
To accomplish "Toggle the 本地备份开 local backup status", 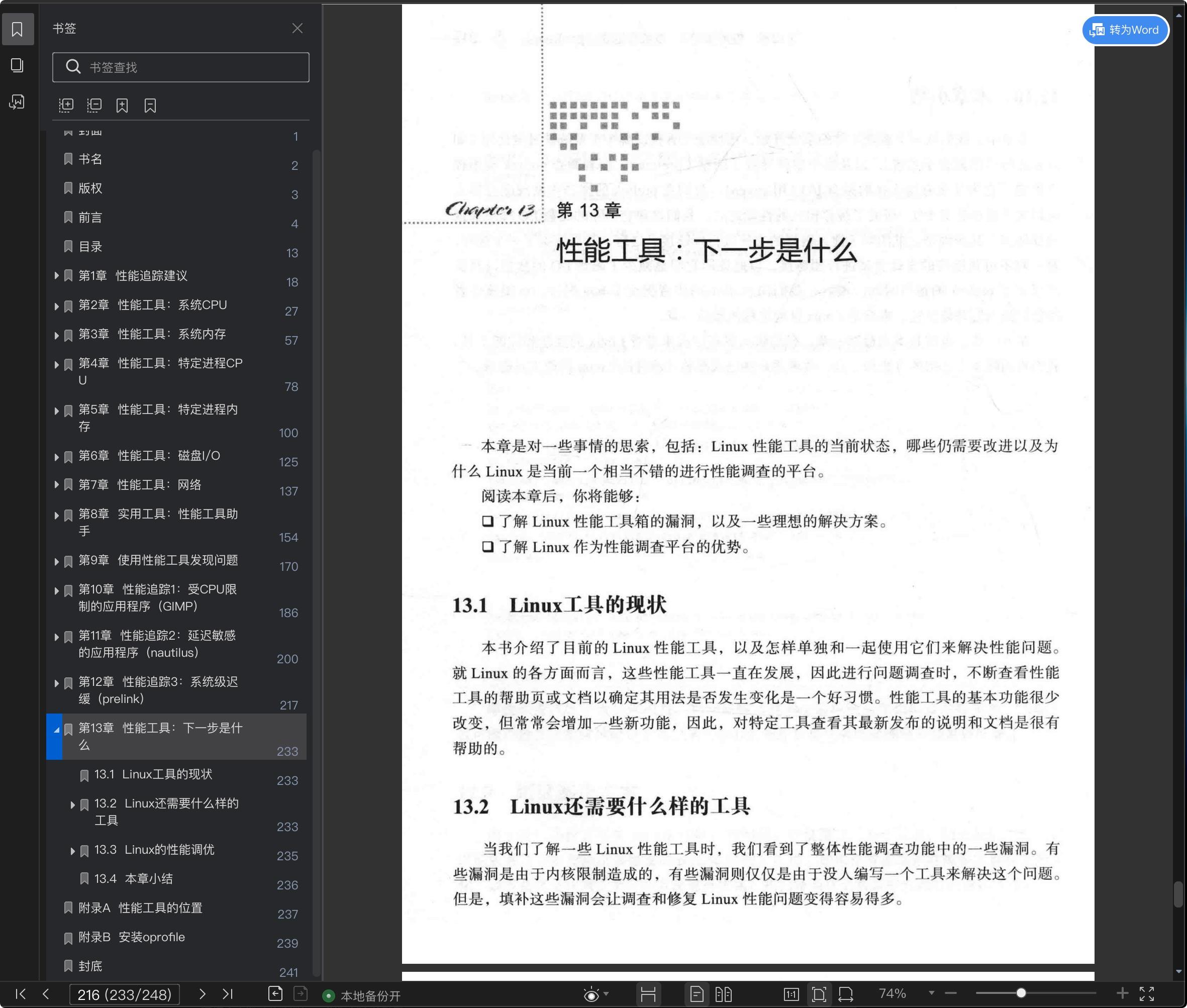I will pos(362,995).
